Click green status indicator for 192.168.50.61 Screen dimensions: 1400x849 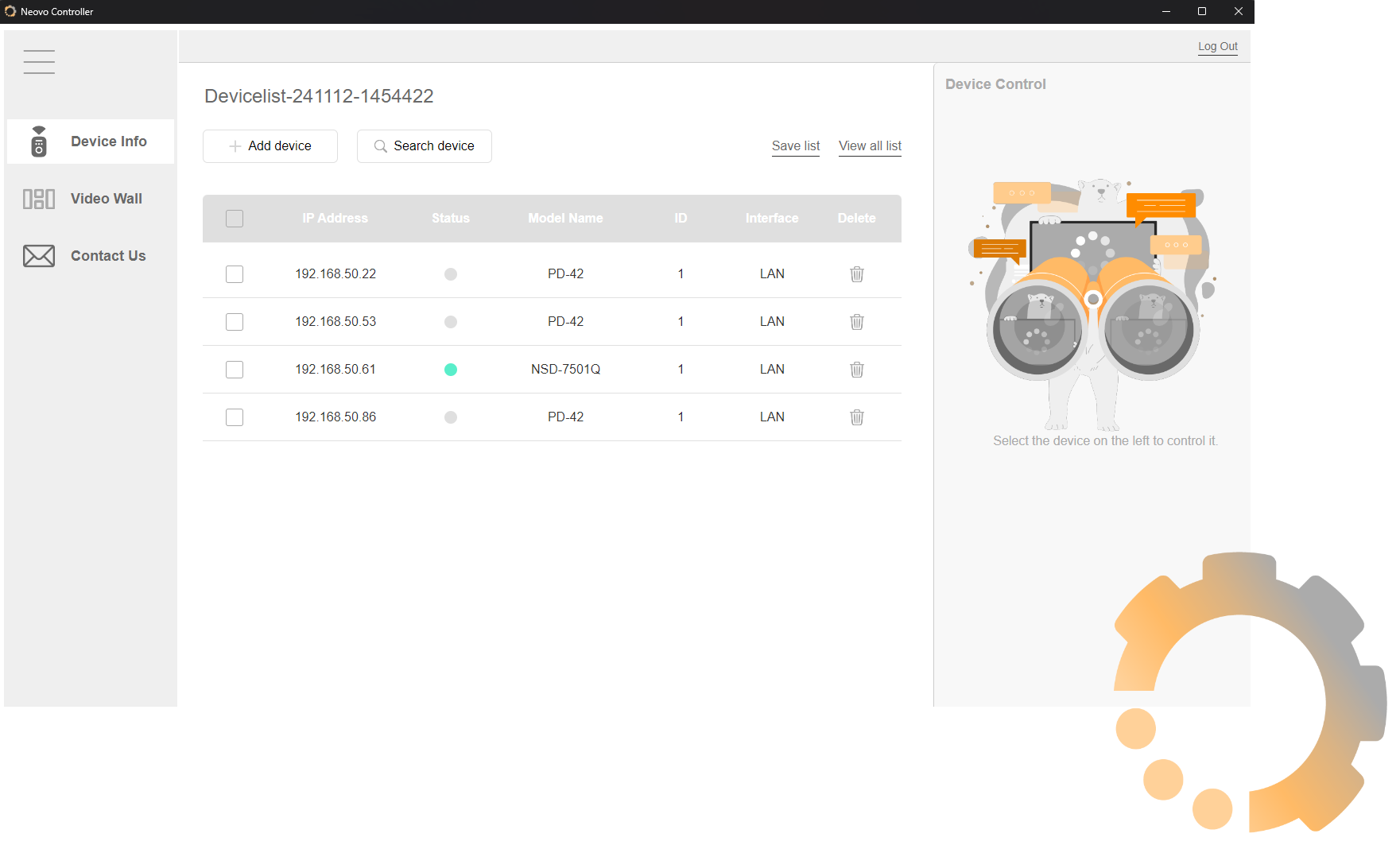click(x=451, y=370)
